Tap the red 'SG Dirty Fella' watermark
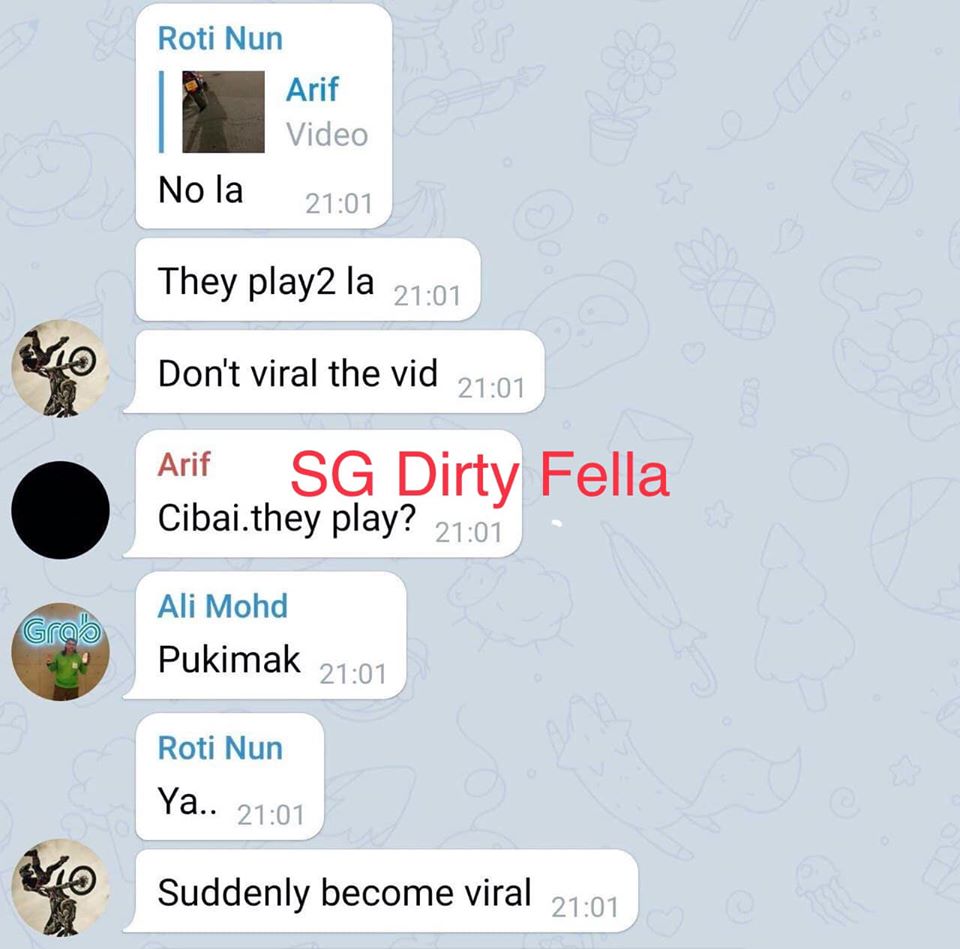This screenshot has width=960, height=949. point(480,474)
